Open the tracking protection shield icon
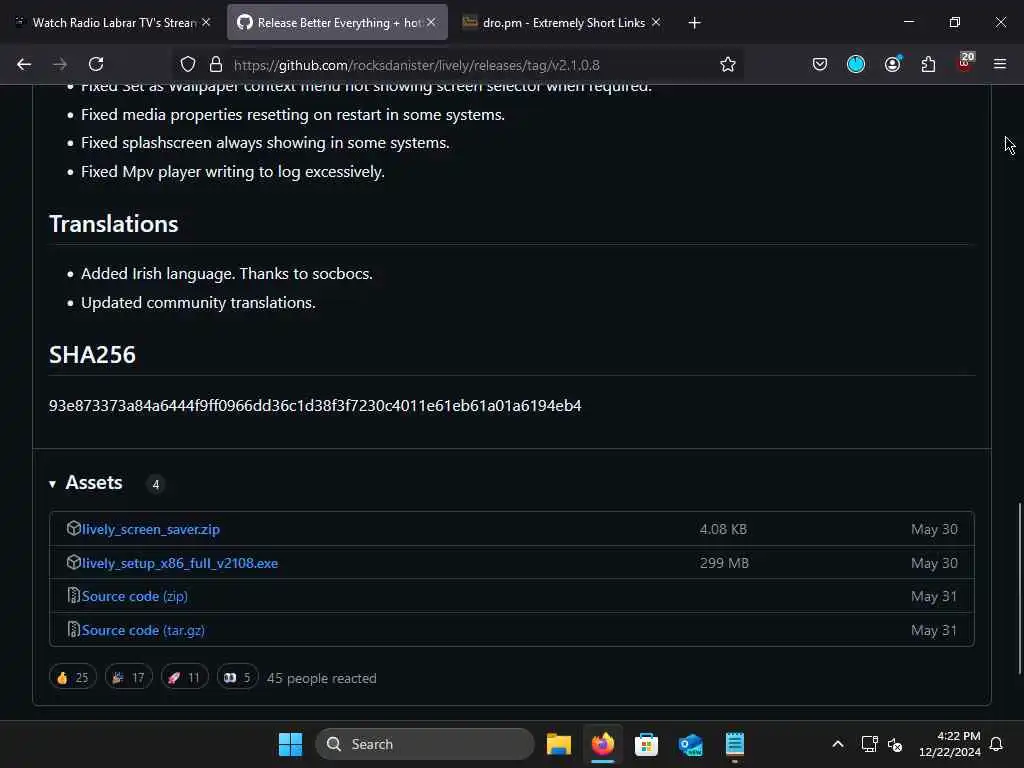 188,64
